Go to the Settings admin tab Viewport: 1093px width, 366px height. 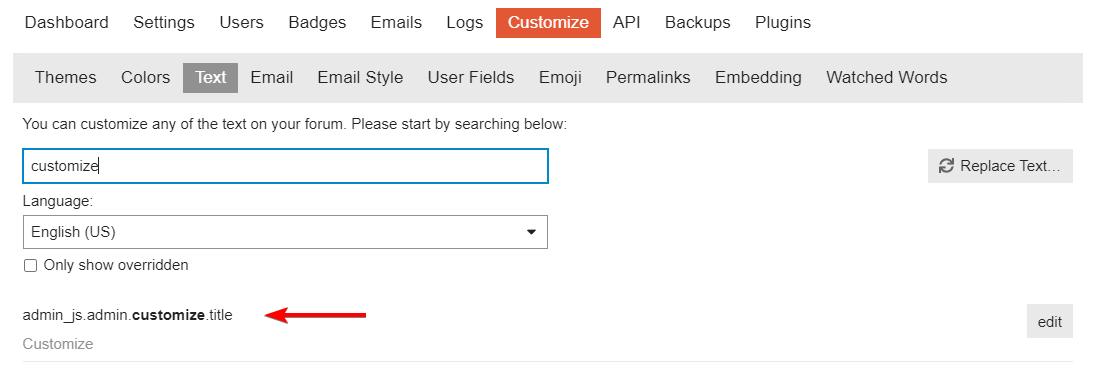pyautogui.click(x=164, y=22)
